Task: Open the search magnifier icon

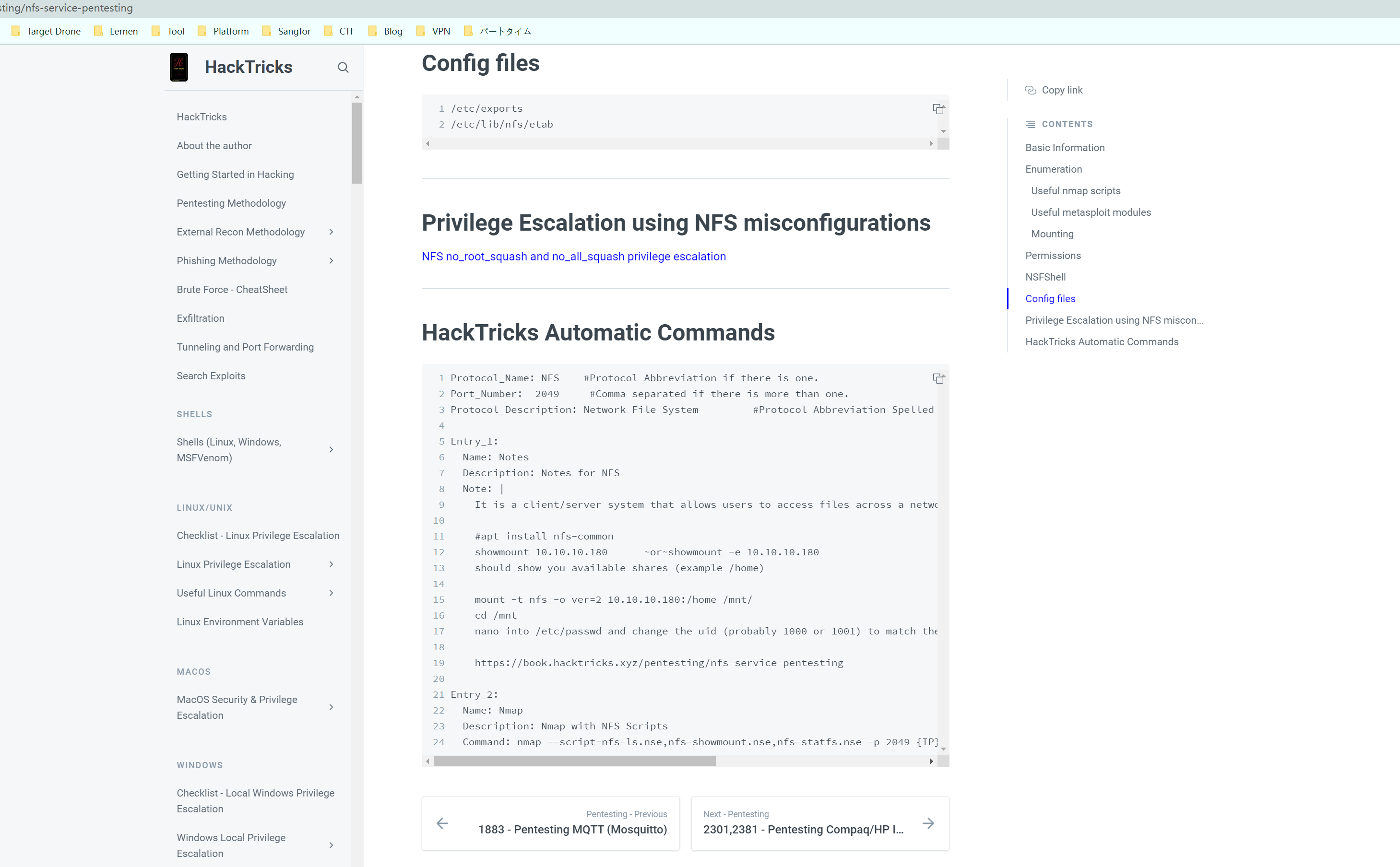Action: point(343,68)
